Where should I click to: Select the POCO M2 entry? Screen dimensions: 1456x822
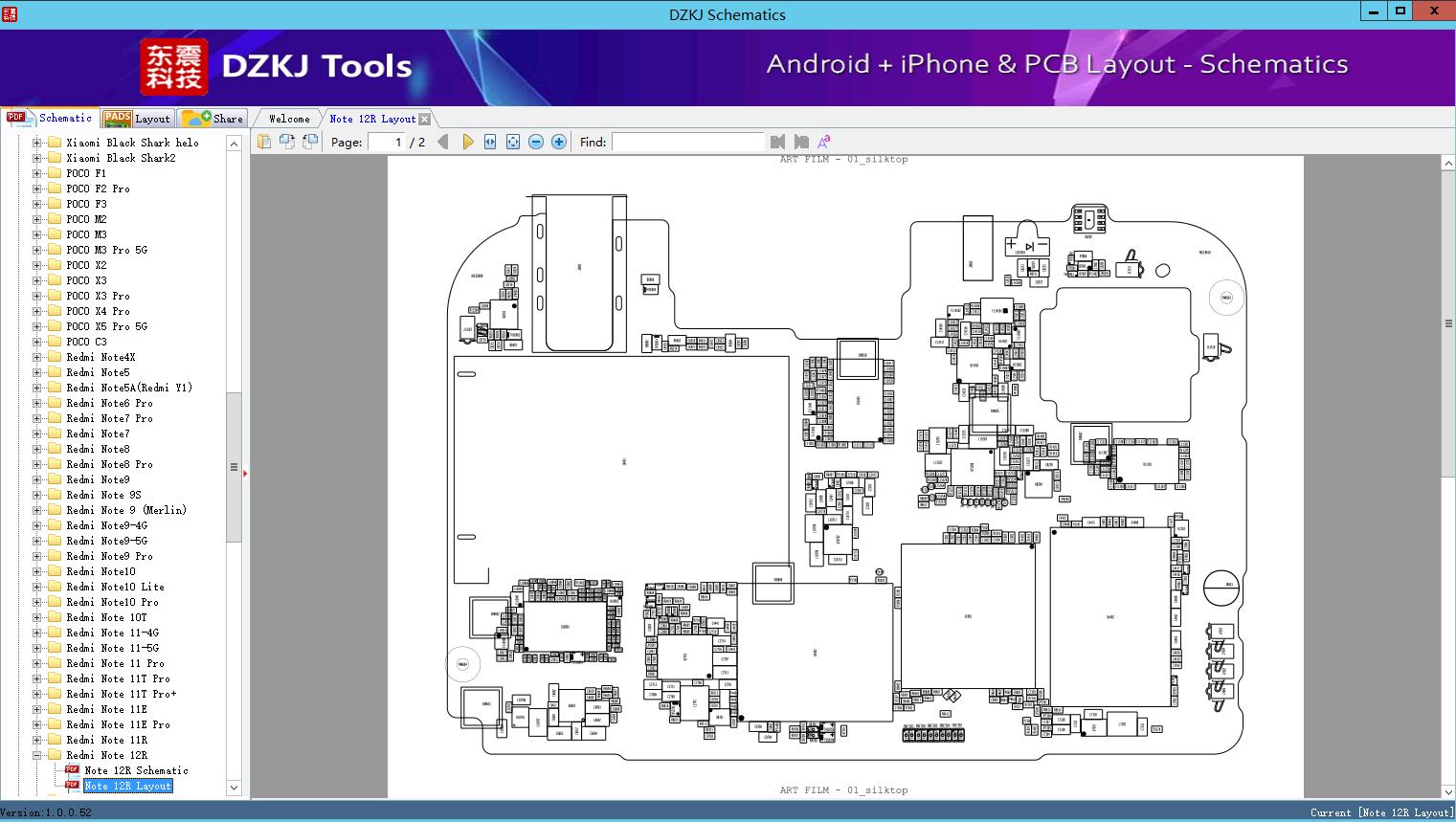(86, 219)
